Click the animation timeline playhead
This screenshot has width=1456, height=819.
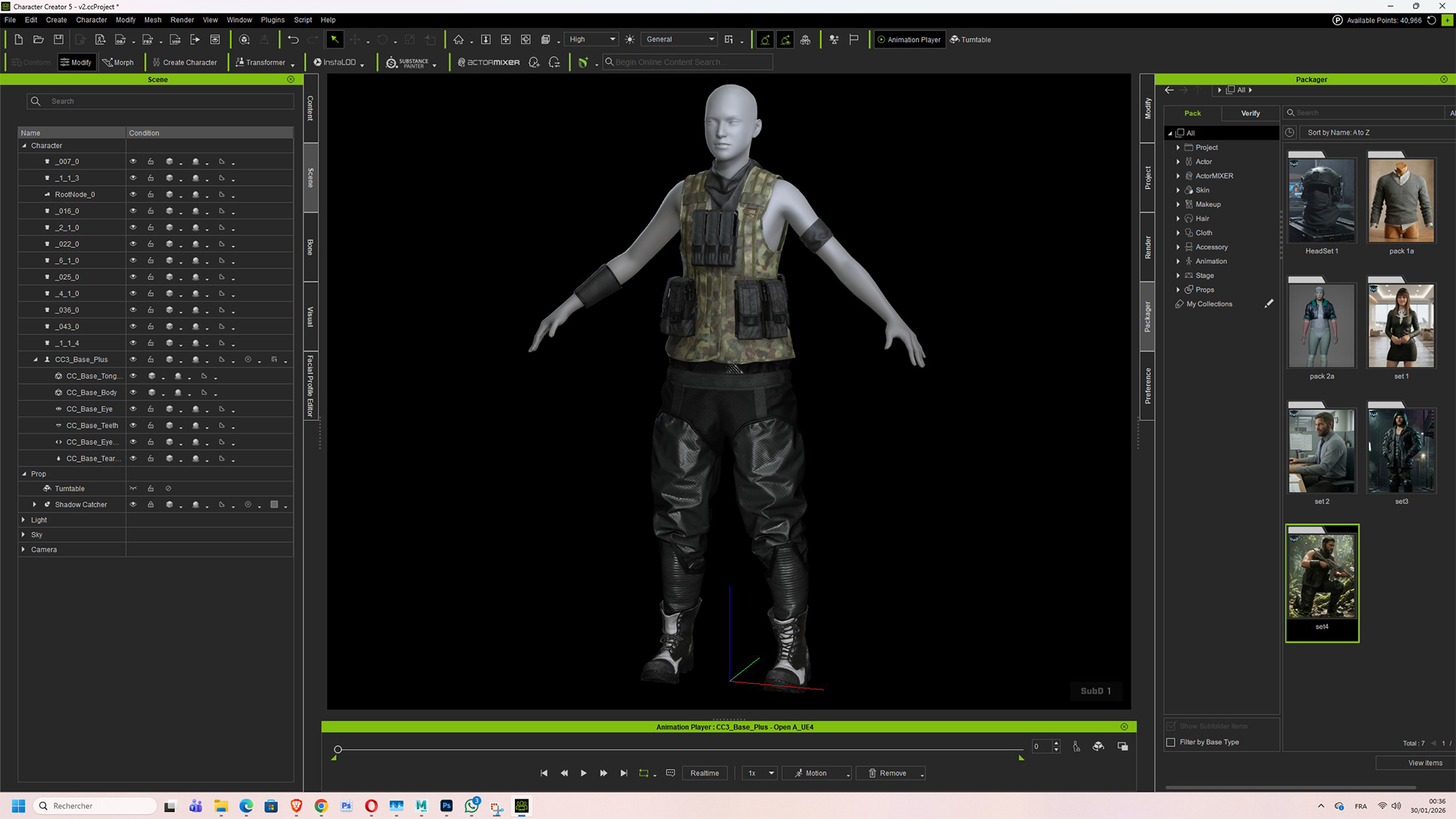tap(338, 750)
